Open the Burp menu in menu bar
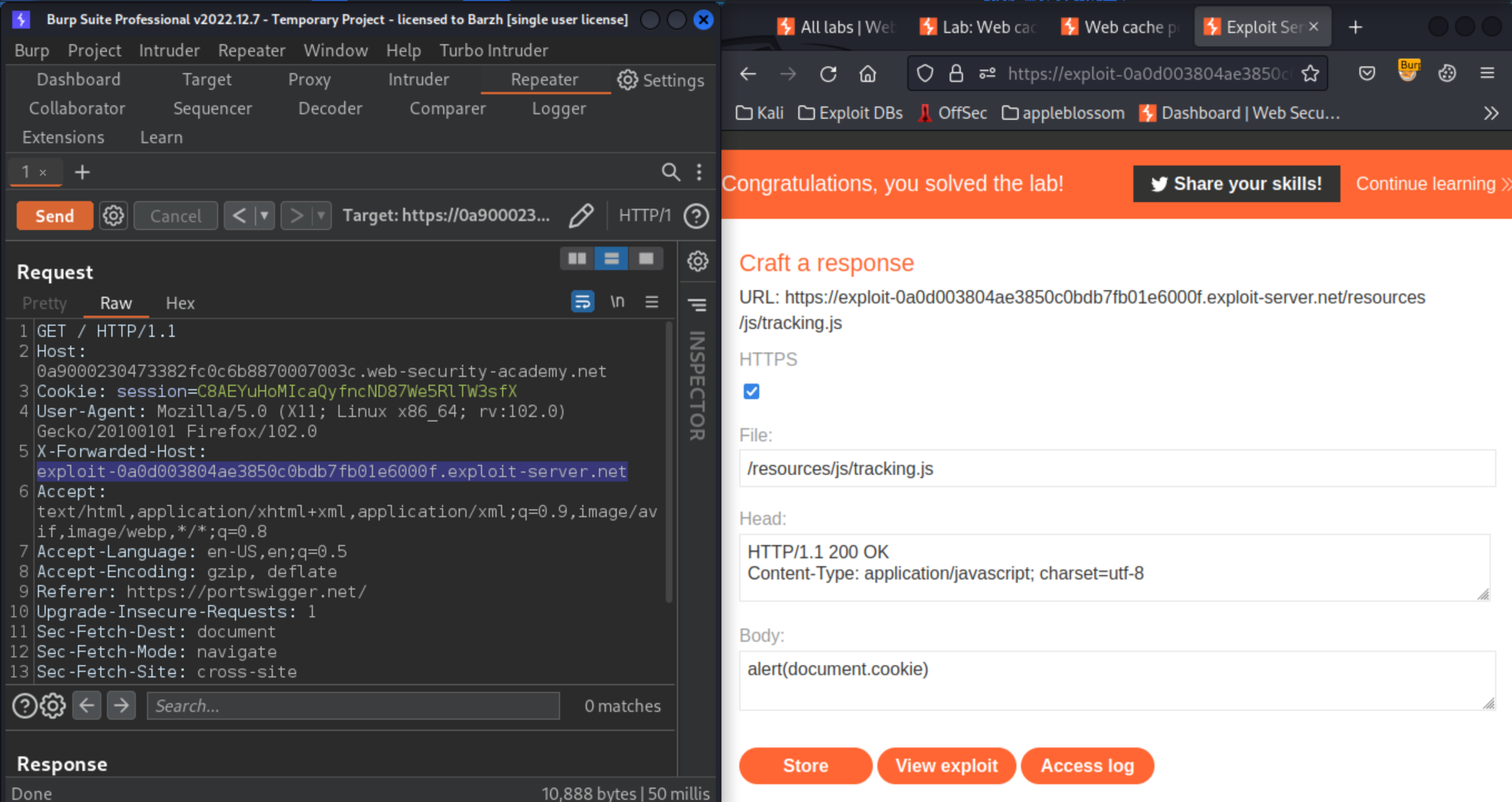 [32, 50]
